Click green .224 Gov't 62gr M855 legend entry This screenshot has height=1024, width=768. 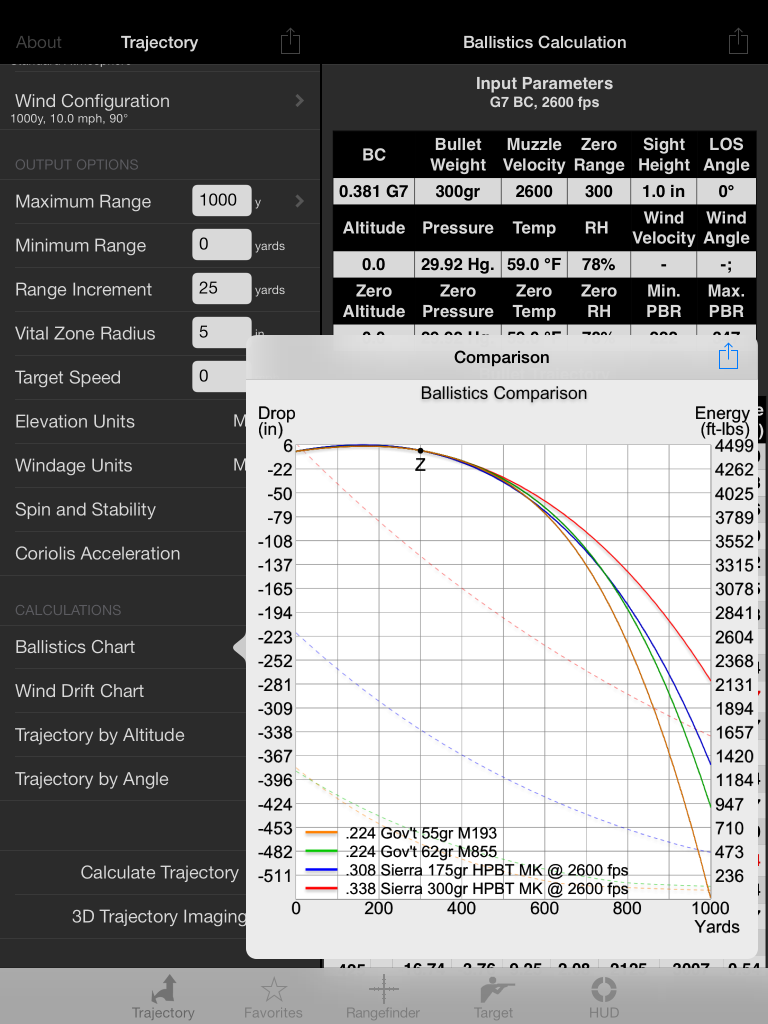401,852
